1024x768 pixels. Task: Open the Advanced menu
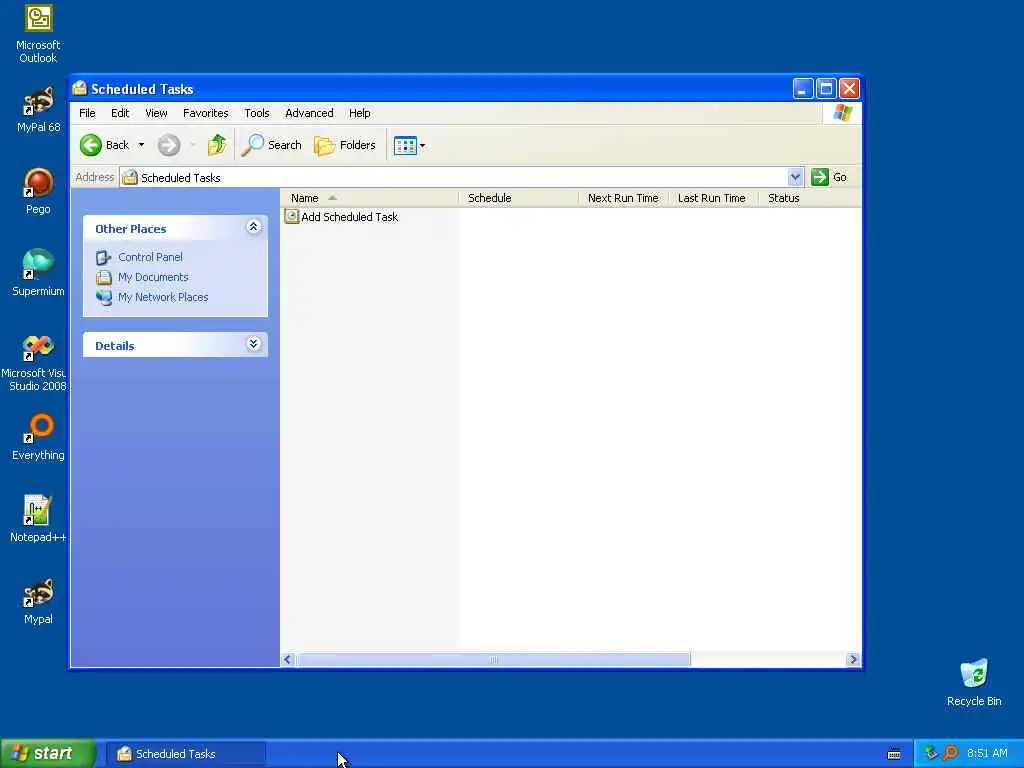[310, 113]
